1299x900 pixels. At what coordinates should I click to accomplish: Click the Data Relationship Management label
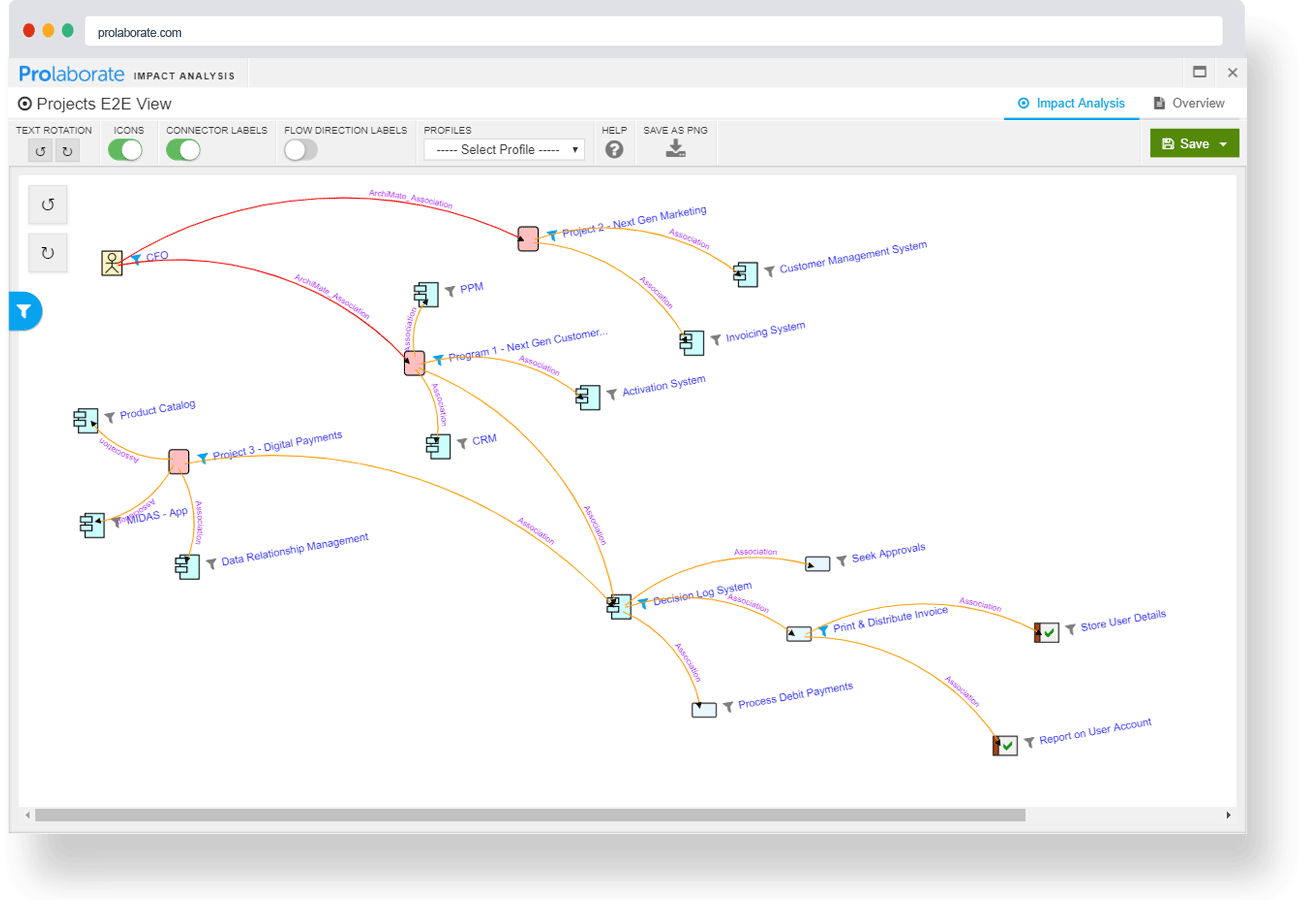pos(295,550)
